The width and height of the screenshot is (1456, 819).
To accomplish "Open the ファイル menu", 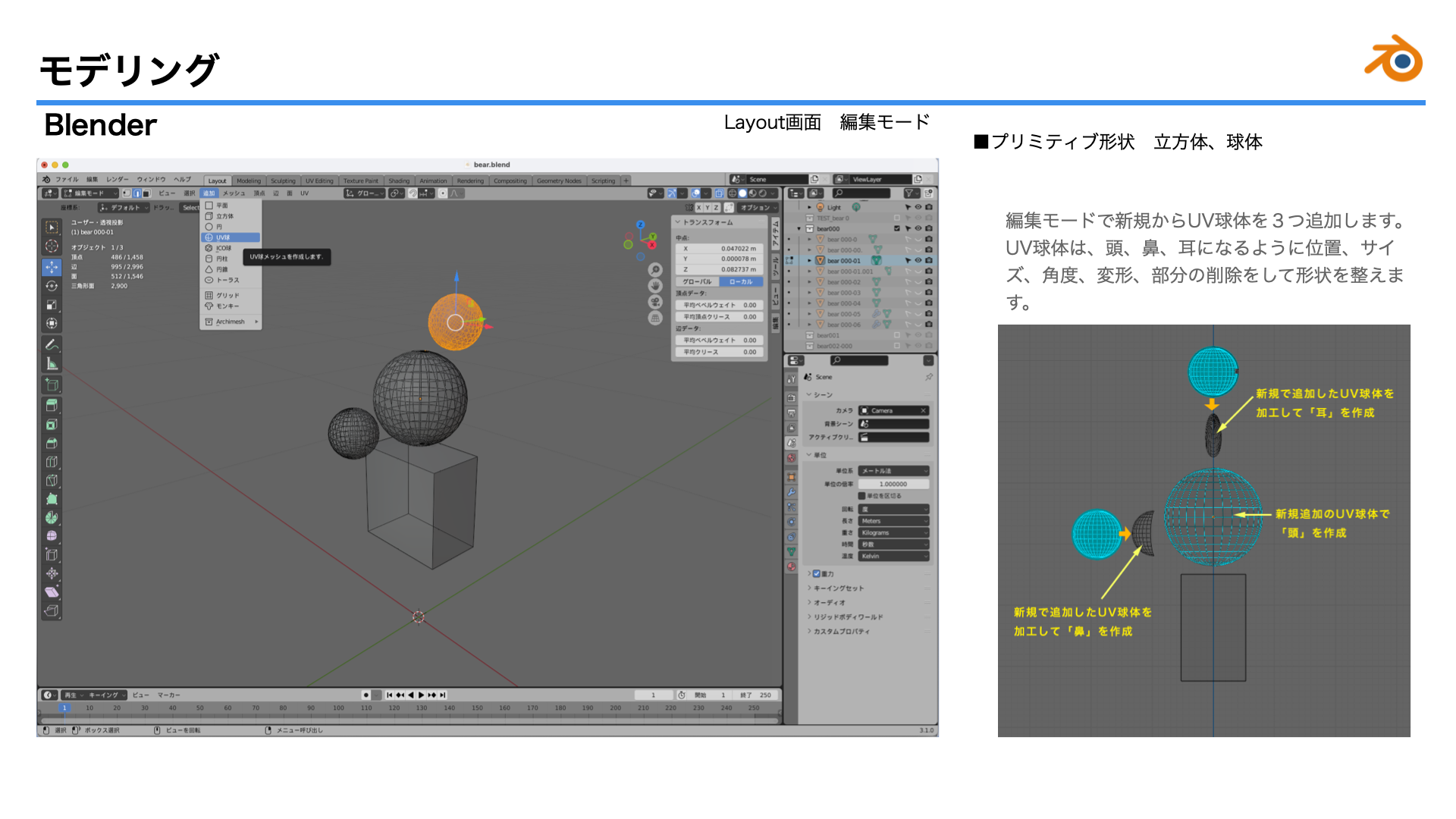I will click(67, 180).
